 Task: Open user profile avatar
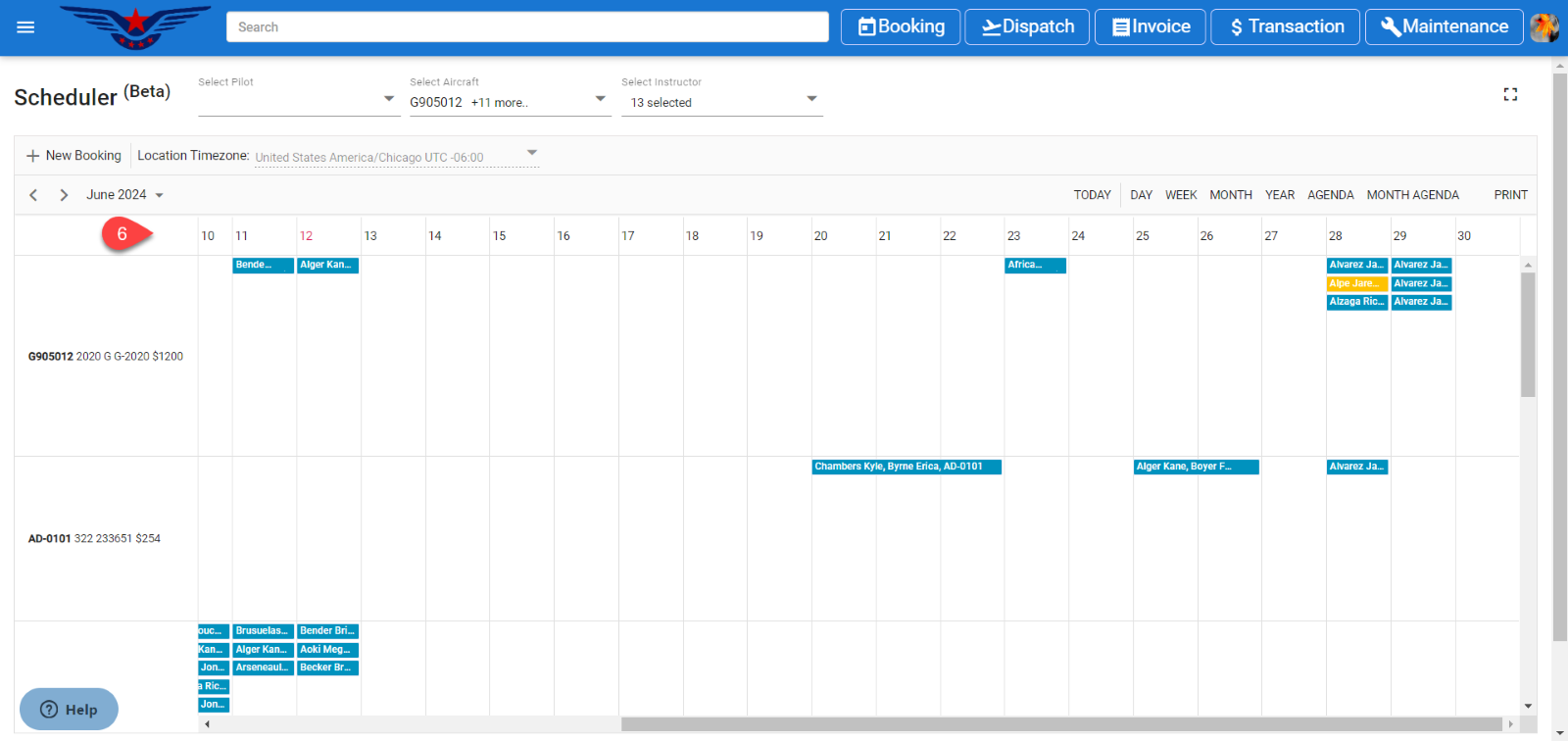coord(1544,27)
